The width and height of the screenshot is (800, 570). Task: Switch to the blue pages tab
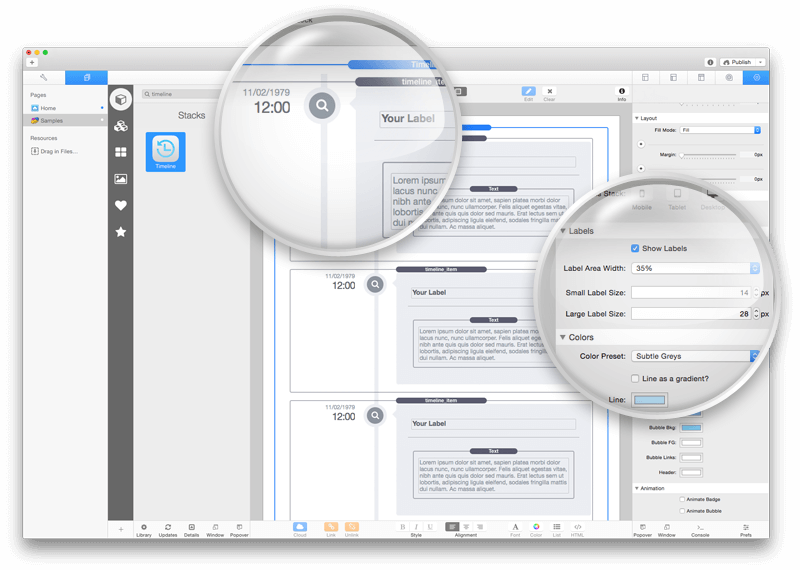[86, 78]
